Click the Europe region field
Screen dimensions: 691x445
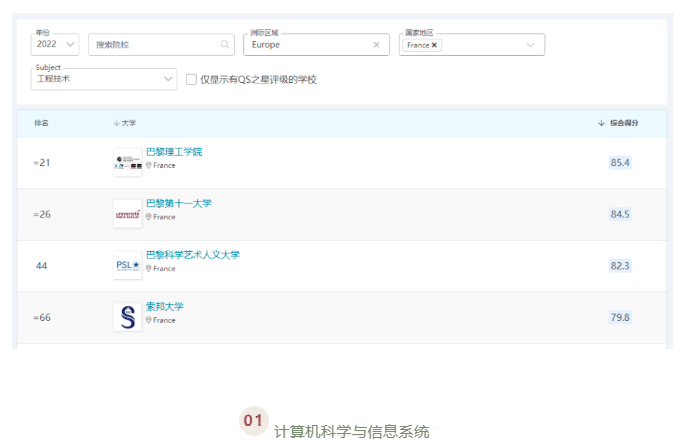coord(316,44)
